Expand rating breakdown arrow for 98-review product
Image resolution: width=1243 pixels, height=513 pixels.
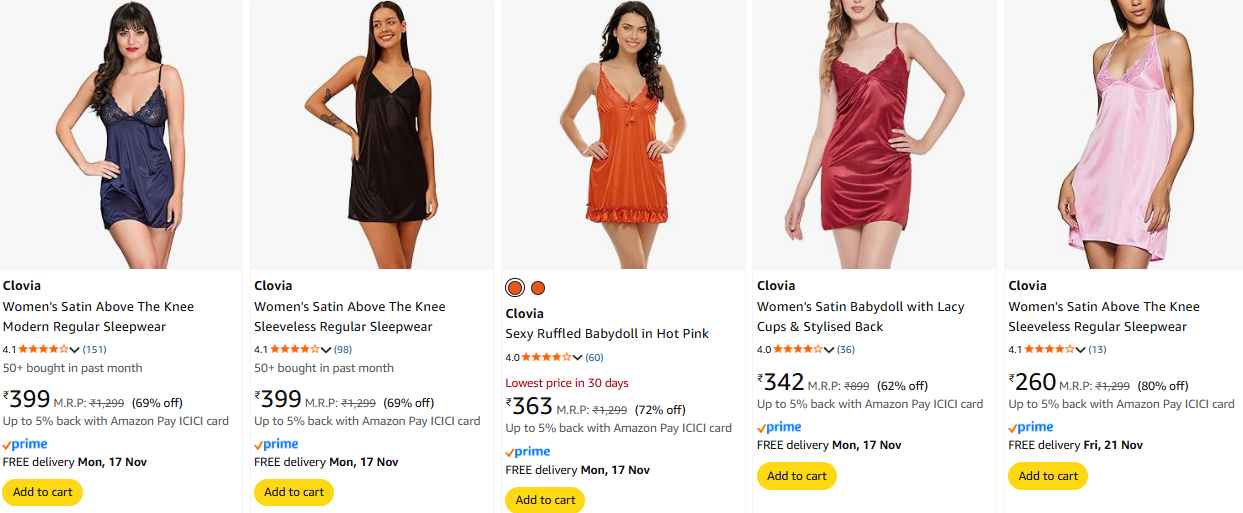[x=326, y=350]
